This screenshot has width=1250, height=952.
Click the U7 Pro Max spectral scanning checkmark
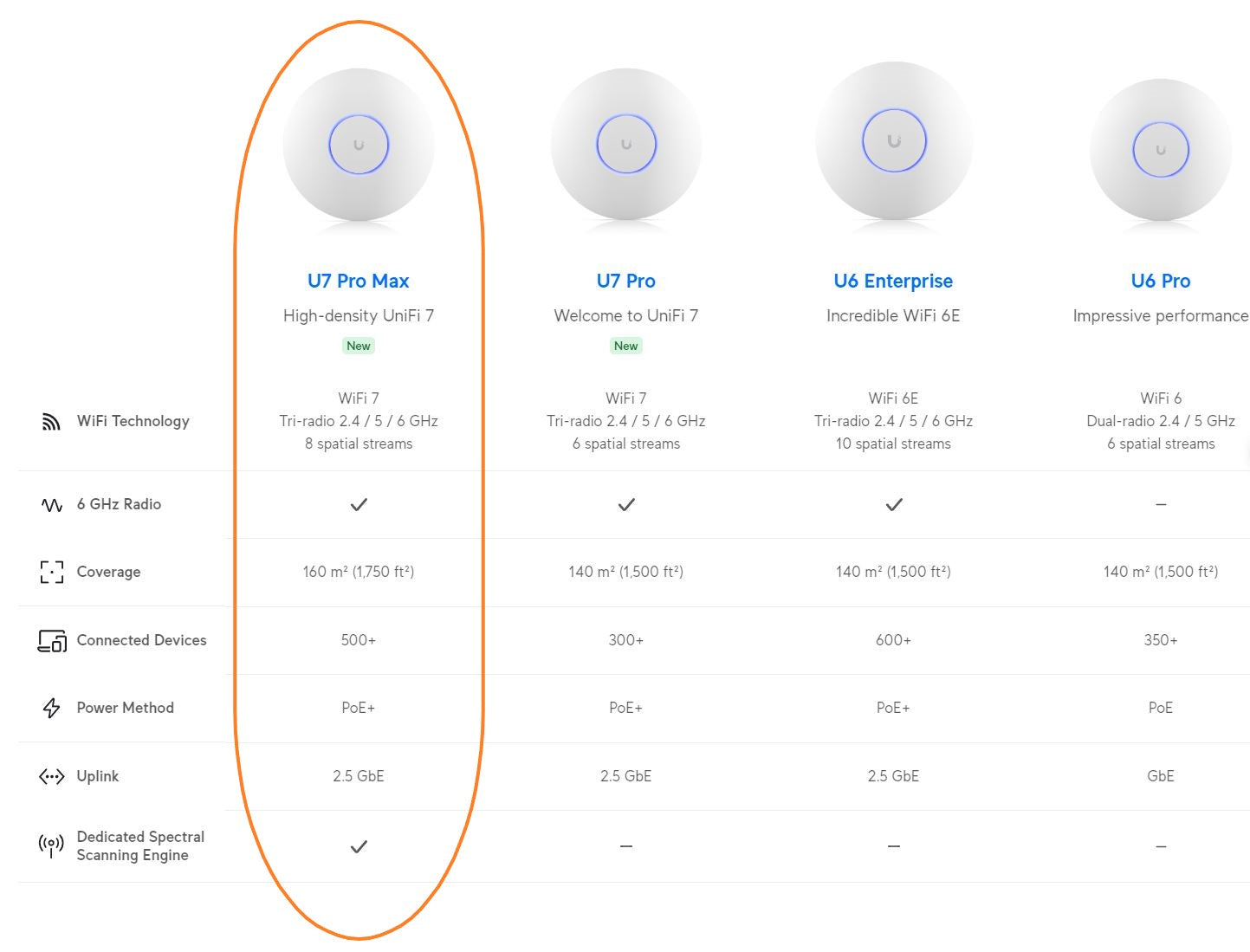click(x=359, y=846)
